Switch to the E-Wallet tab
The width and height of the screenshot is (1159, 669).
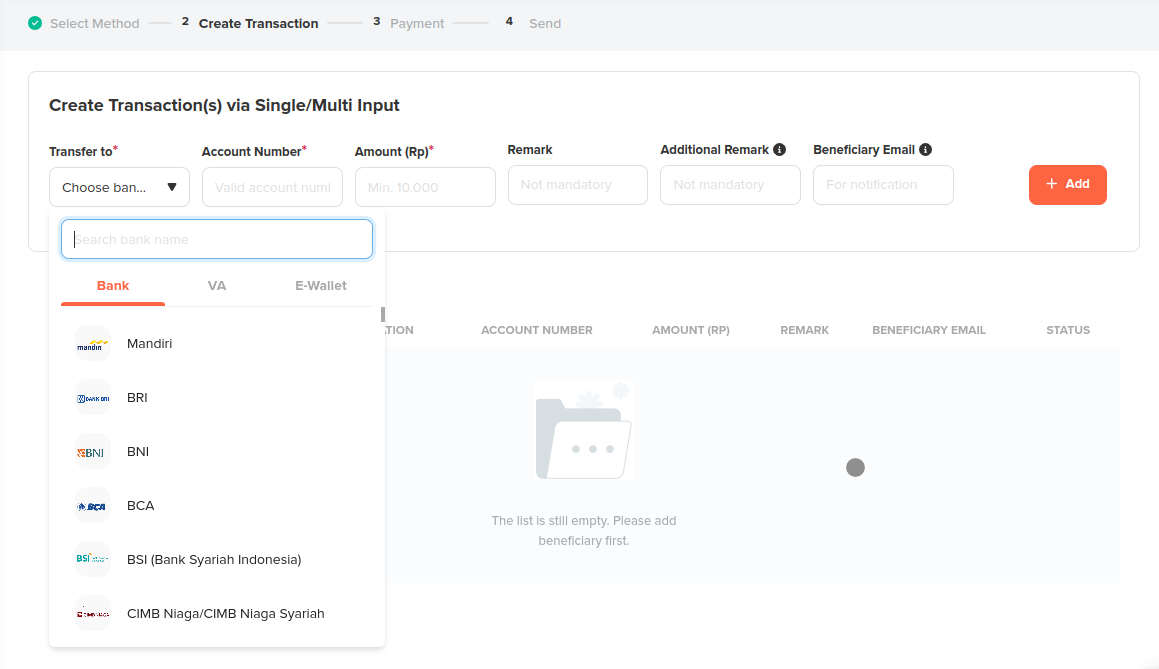tap(320, 286)
